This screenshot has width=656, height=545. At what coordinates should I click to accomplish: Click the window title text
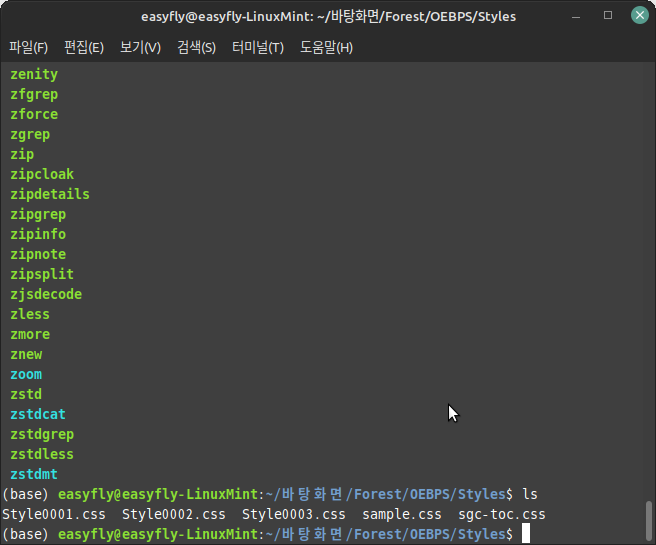tap(328, 16)
